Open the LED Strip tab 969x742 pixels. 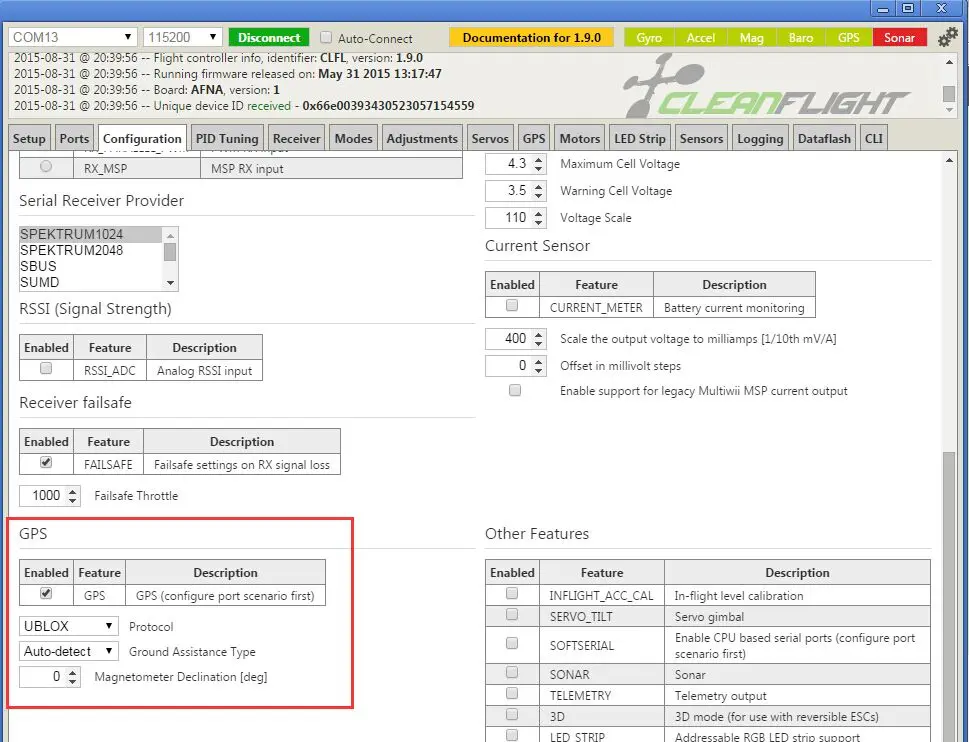640,138
